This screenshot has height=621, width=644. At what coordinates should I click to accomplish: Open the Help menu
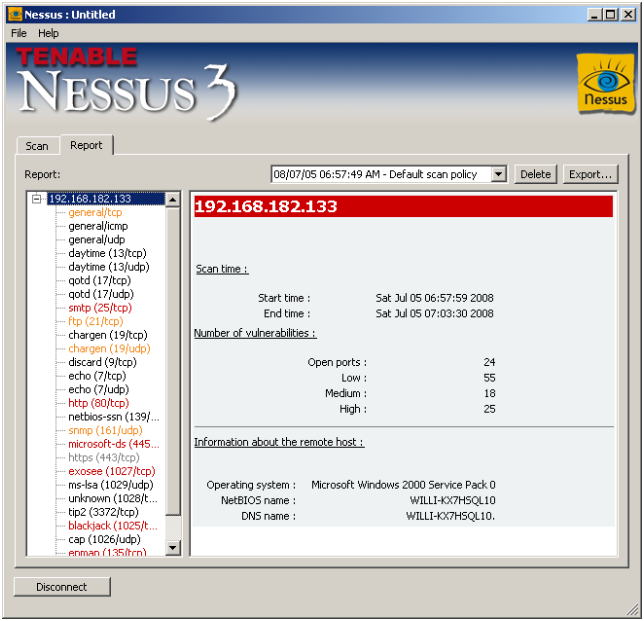tap(49, 33)
